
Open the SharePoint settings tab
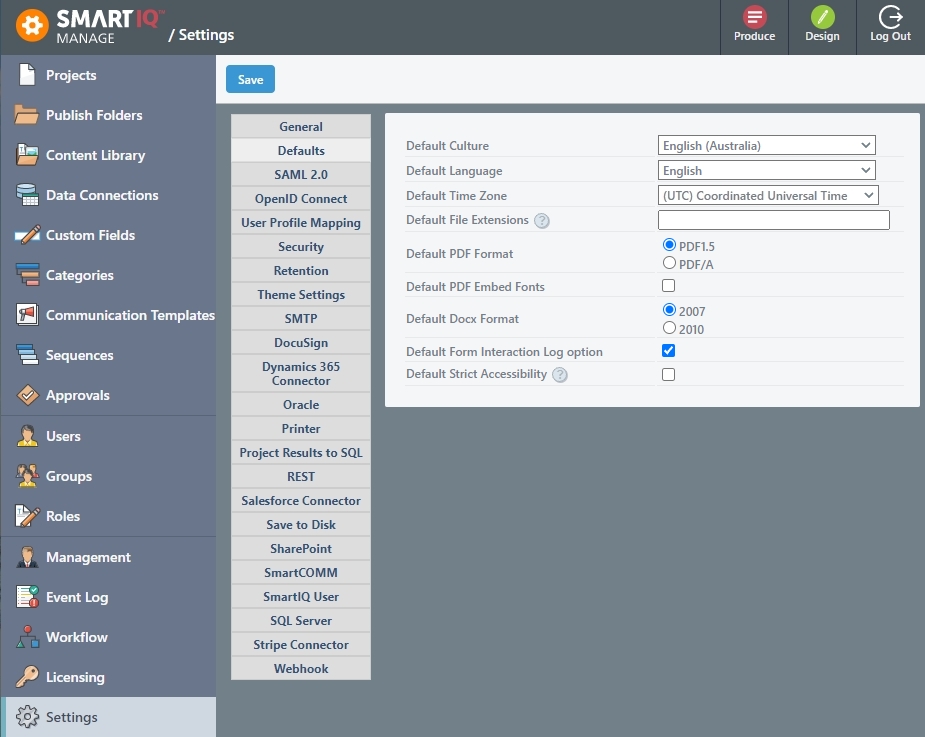301,549
